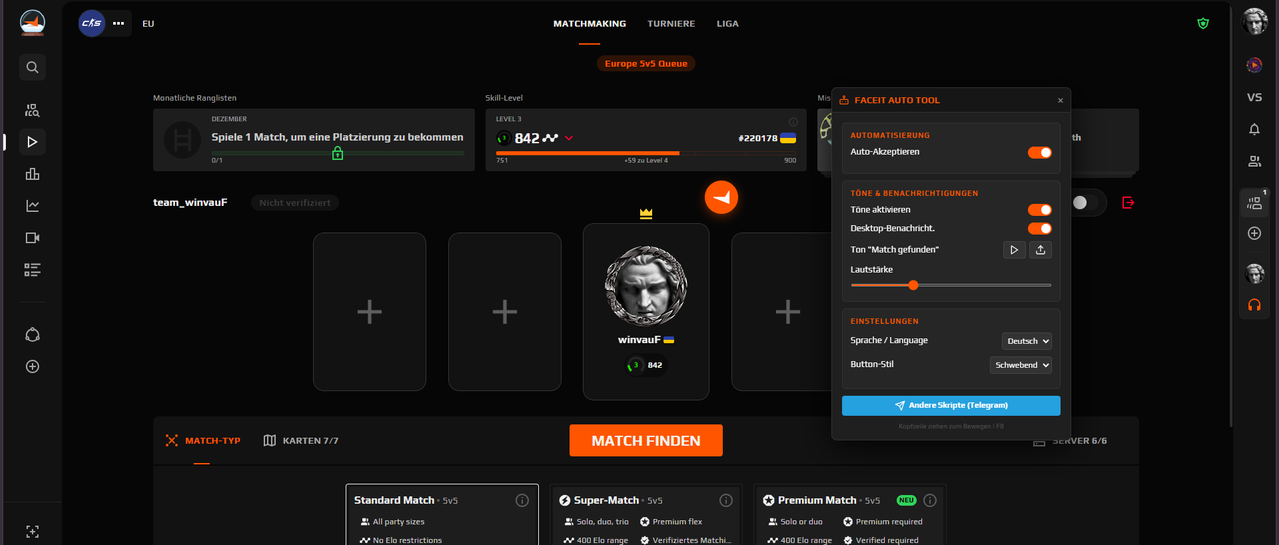
Task: Click the first empty party slot plus
Action: tap(370, 312)
